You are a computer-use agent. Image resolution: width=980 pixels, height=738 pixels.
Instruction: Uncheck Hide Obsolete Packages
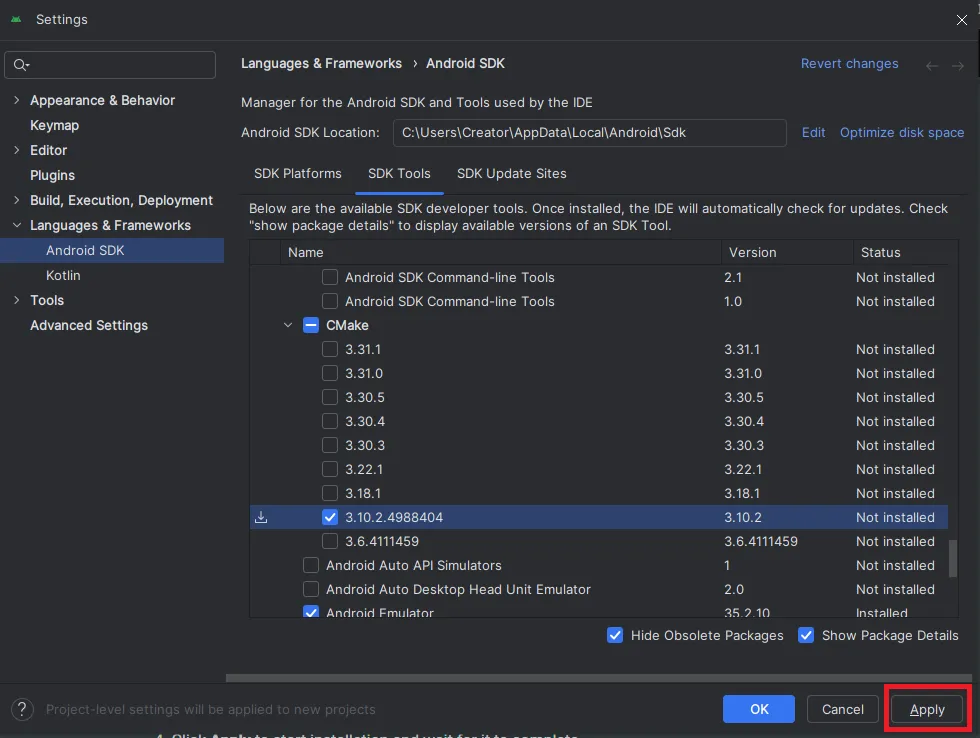click(615, 635)
